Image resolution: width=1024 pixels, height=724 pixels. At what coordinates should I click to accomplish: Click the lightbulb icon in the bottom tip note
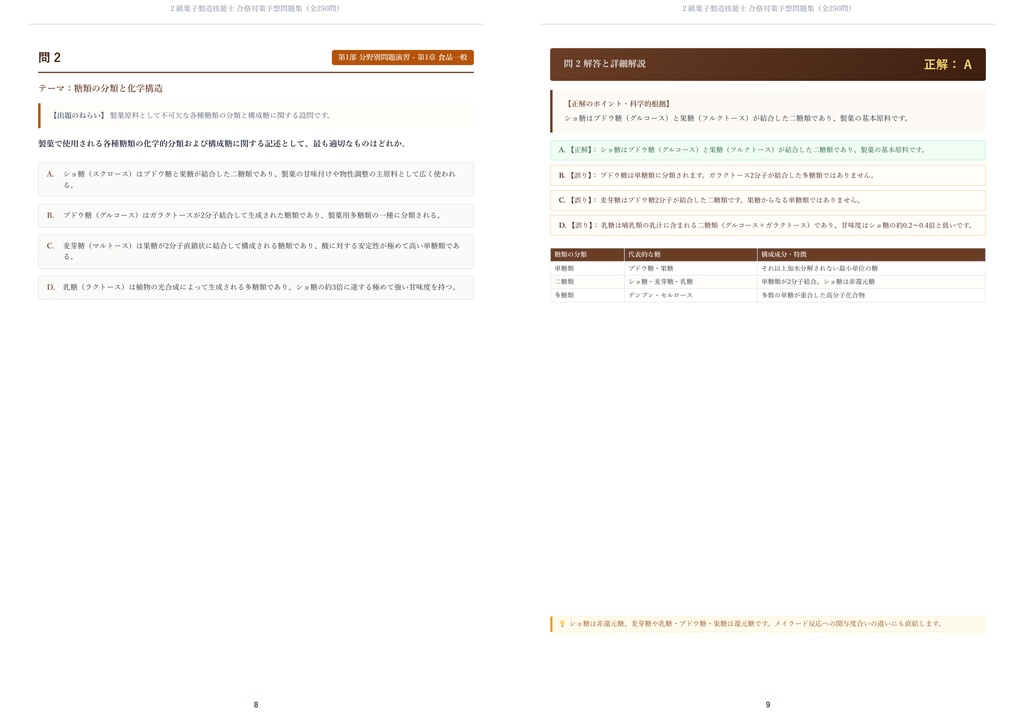[562, 624]
